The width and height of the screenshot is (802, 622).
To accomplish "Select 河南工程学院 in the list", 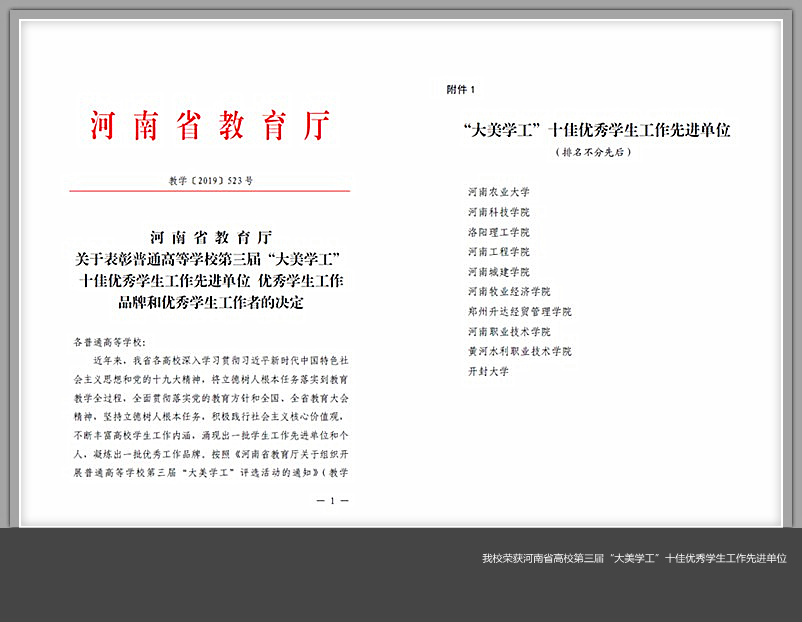I will tap(499, 252).
